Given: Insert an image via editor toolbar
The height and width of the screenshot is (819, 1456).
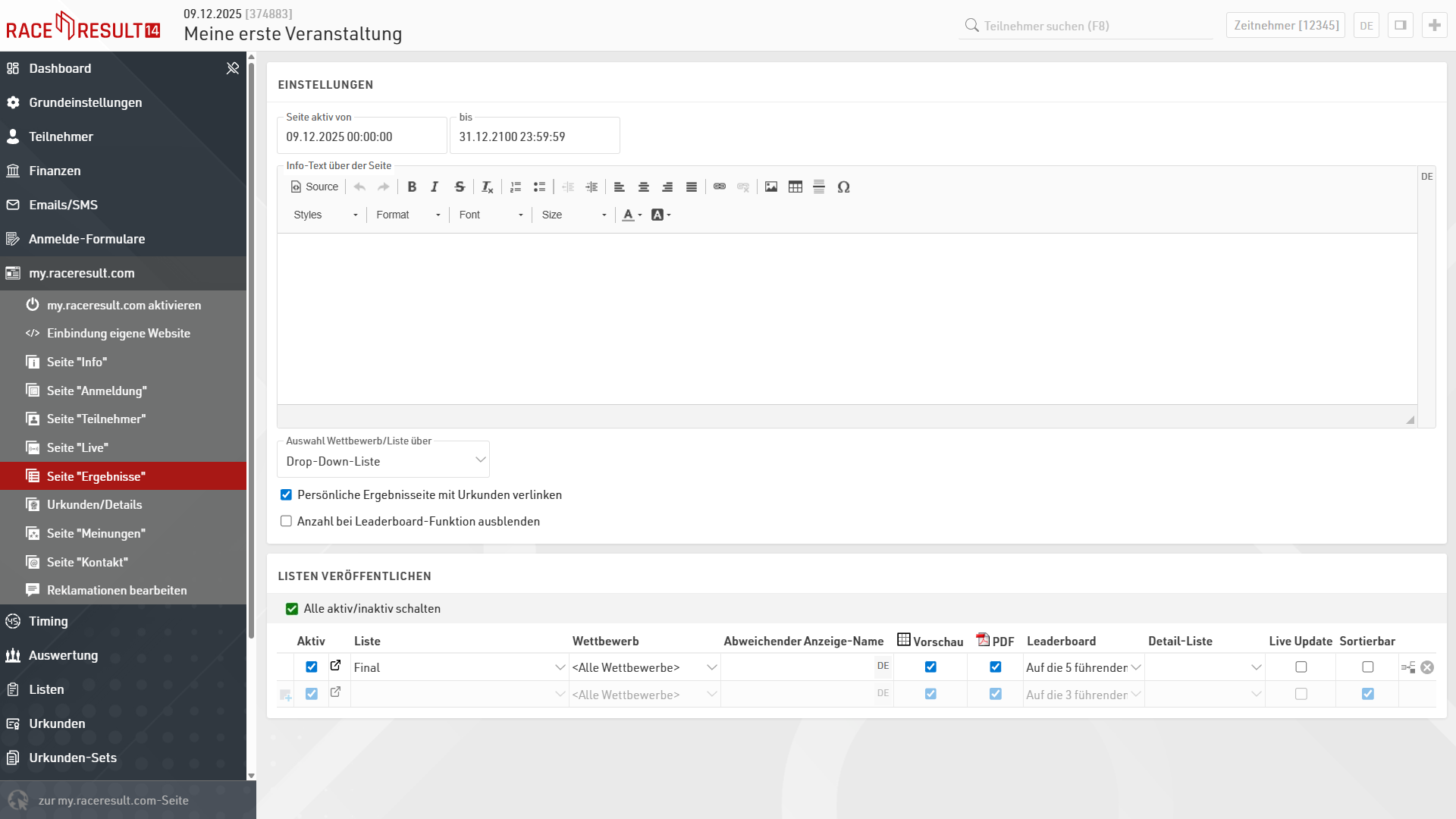Looking at the screenshot, I should coord(771,187).
